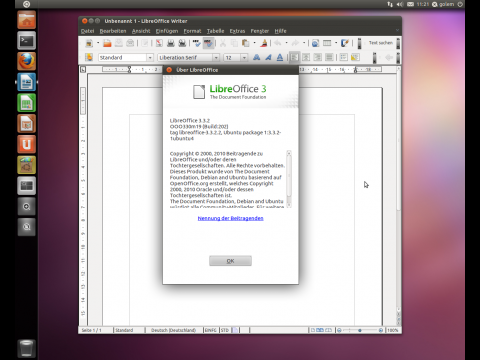Screen dimensions: 480x360
Task: Open the New document dropdown arrow
Action: [x=98, y=43]
